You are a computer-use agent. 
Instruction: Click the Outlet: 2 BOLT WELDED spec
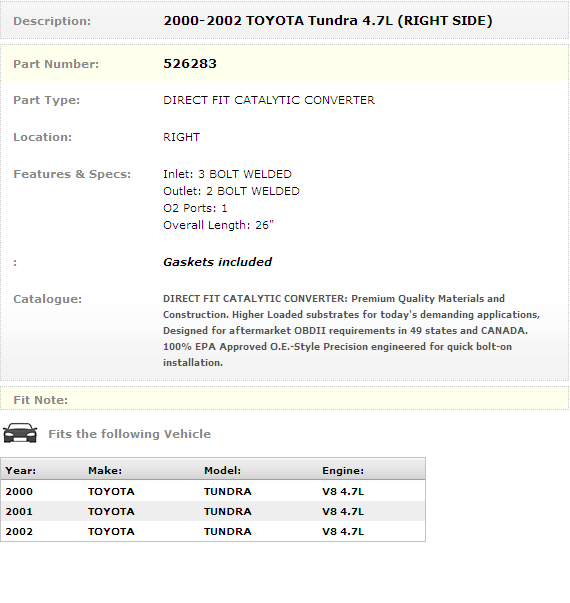pos(231,191)
